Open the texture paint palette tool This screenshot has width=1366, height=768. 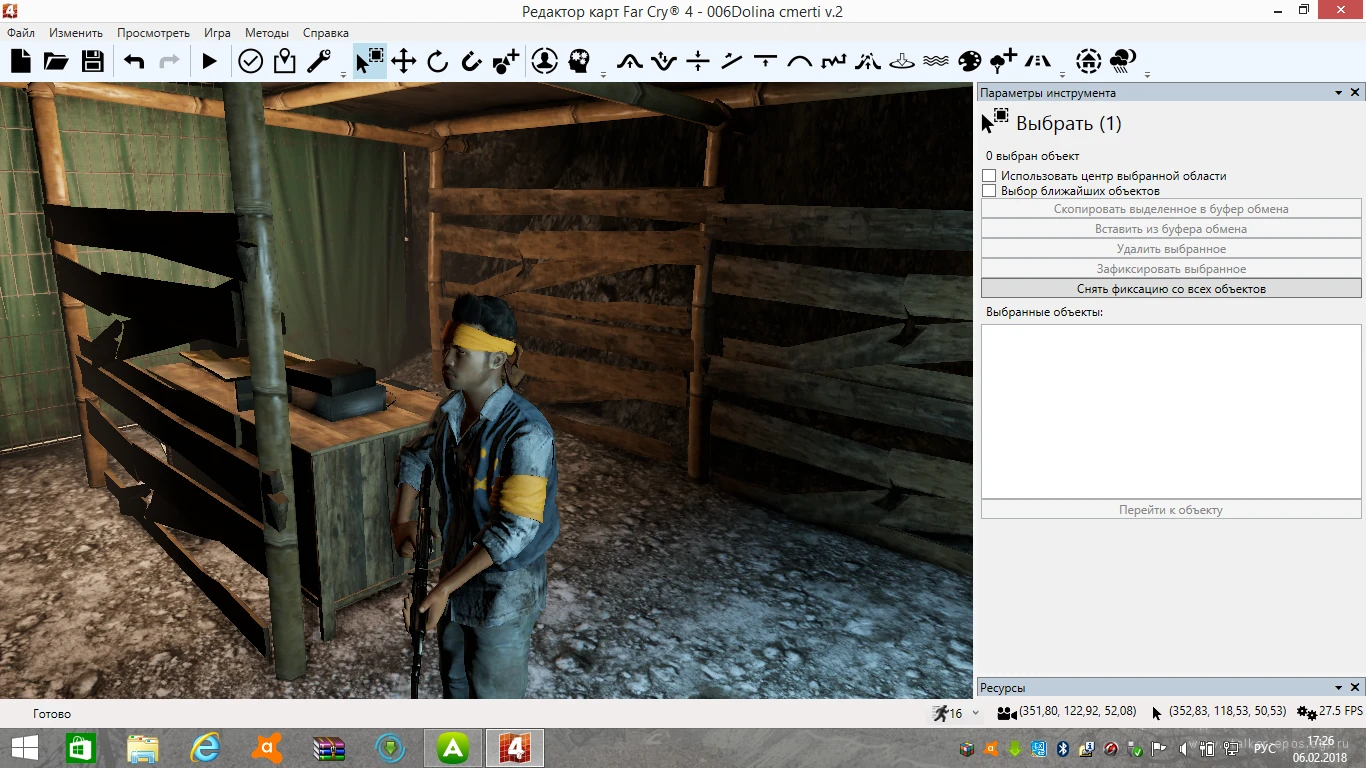(970, 61)
